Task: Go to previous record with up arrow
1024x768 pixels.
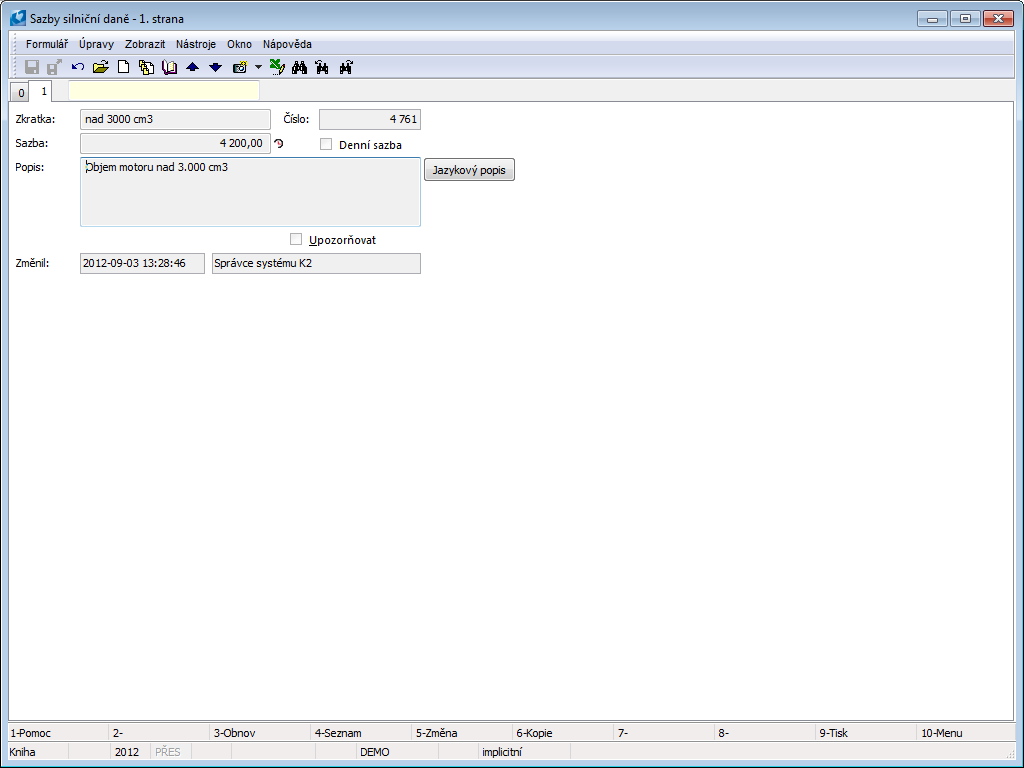Action: pyautogui.click(x=193, y=67)
